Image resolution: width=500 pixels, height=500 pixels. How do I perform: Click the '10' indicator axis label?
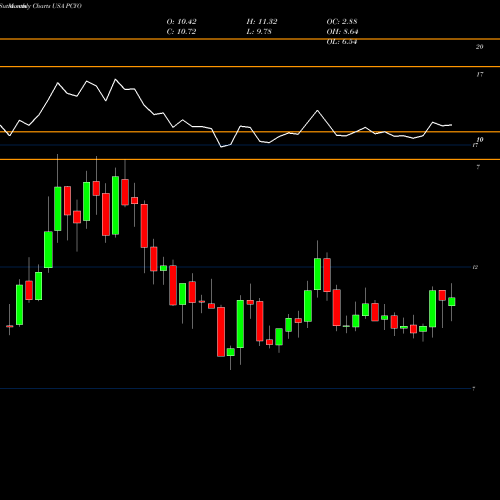click(480, 140)
